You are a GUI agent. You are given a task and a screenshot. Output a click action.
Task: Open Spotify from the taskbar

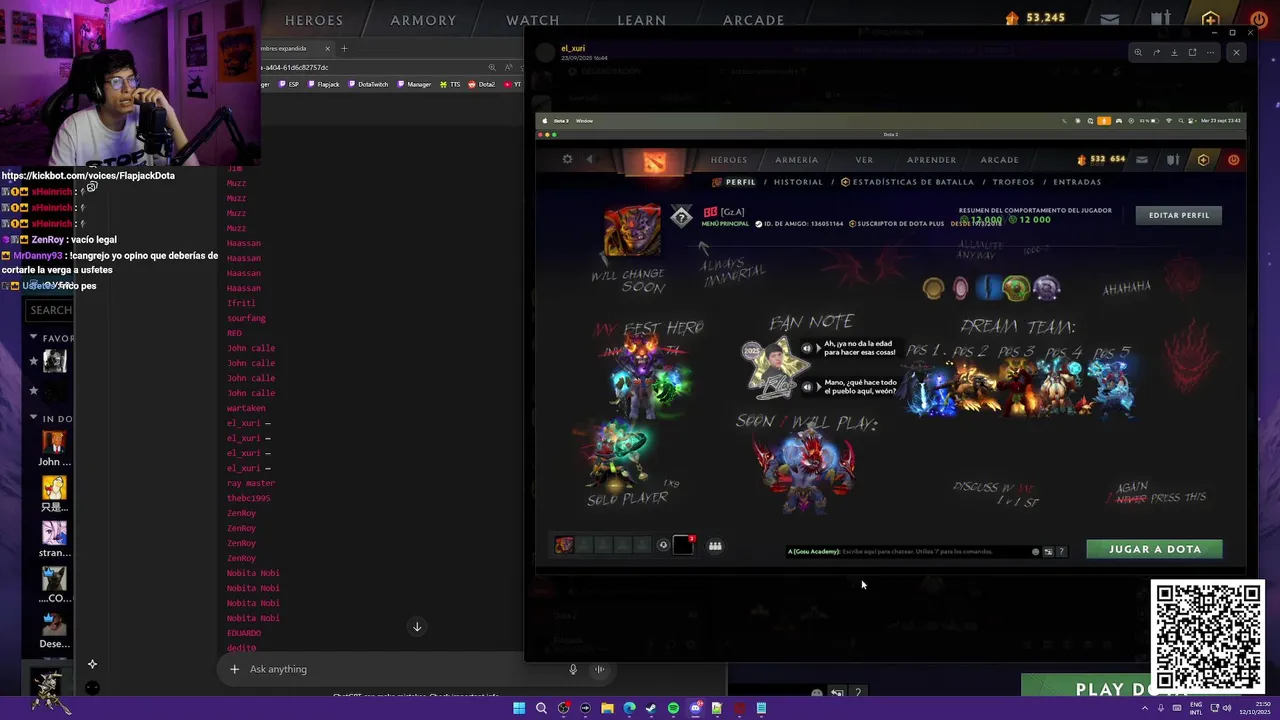pyautogui.click(x=673, y=708)
